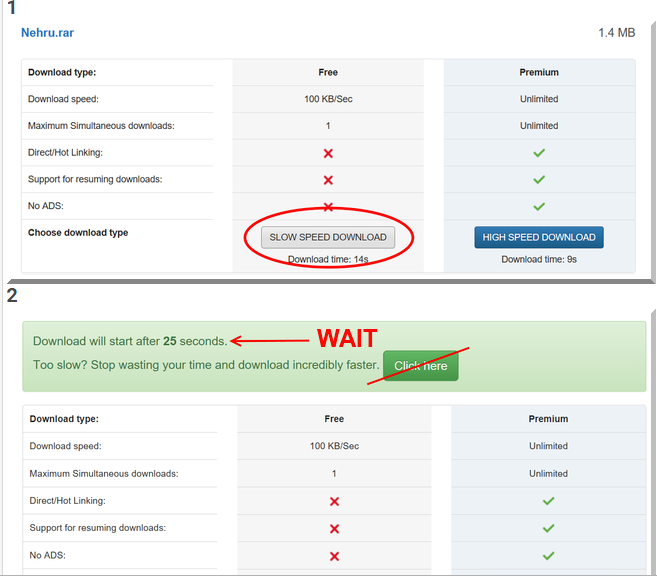Click 'Unlimited' premium simultaneous downloads in section 1
The height and width of the screenshot is (577, 657).
[x=539, y=126]
